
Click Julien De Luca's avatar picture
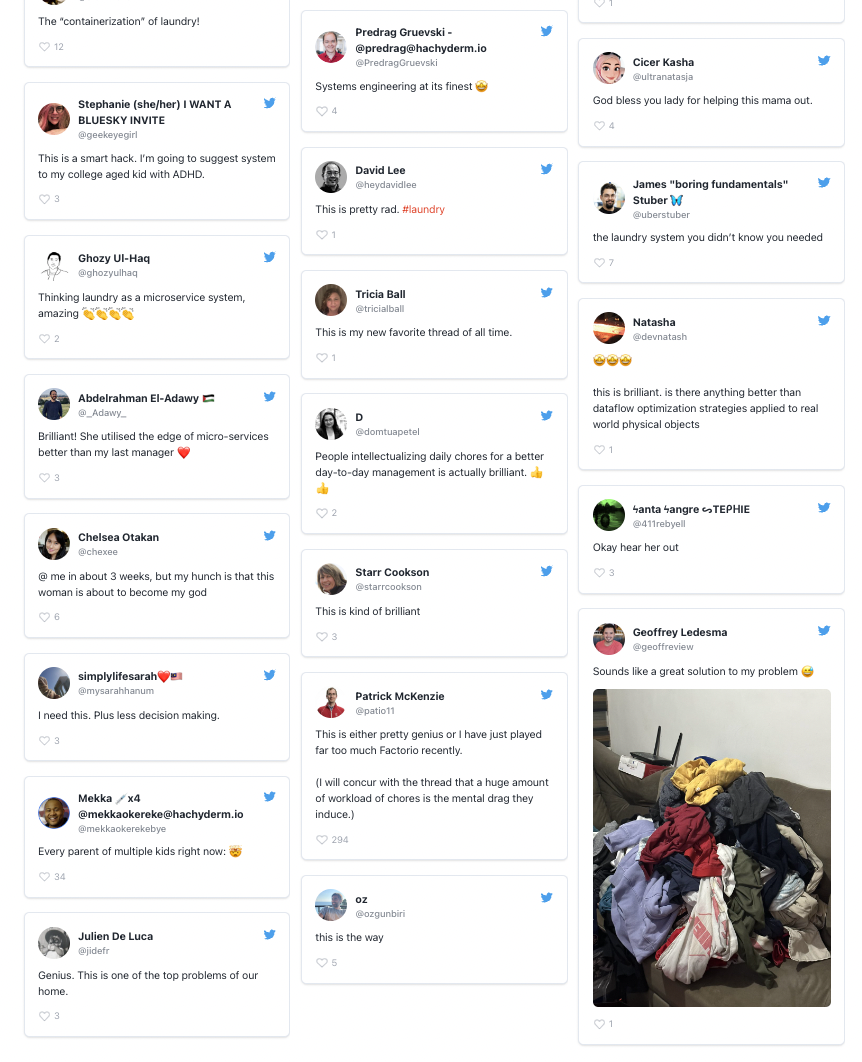54,943
